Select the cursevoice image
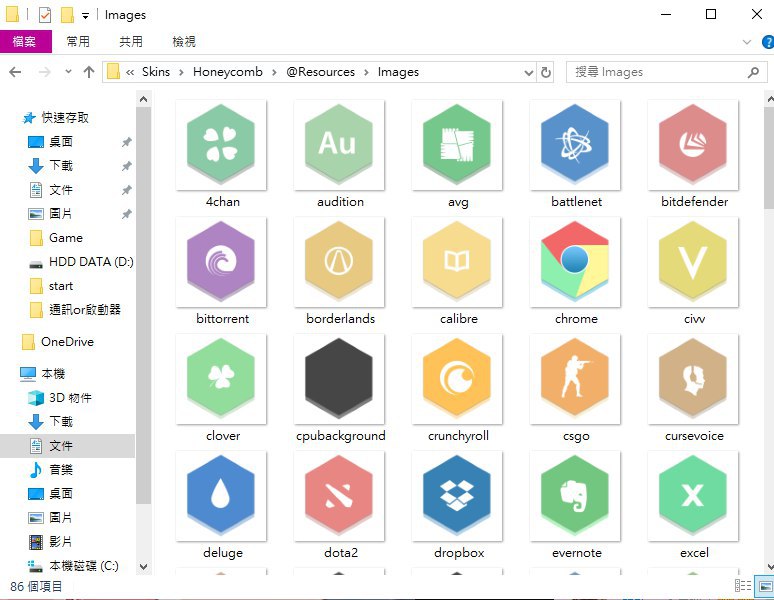This screenshot has width=774, height=600. click(693, 379)
